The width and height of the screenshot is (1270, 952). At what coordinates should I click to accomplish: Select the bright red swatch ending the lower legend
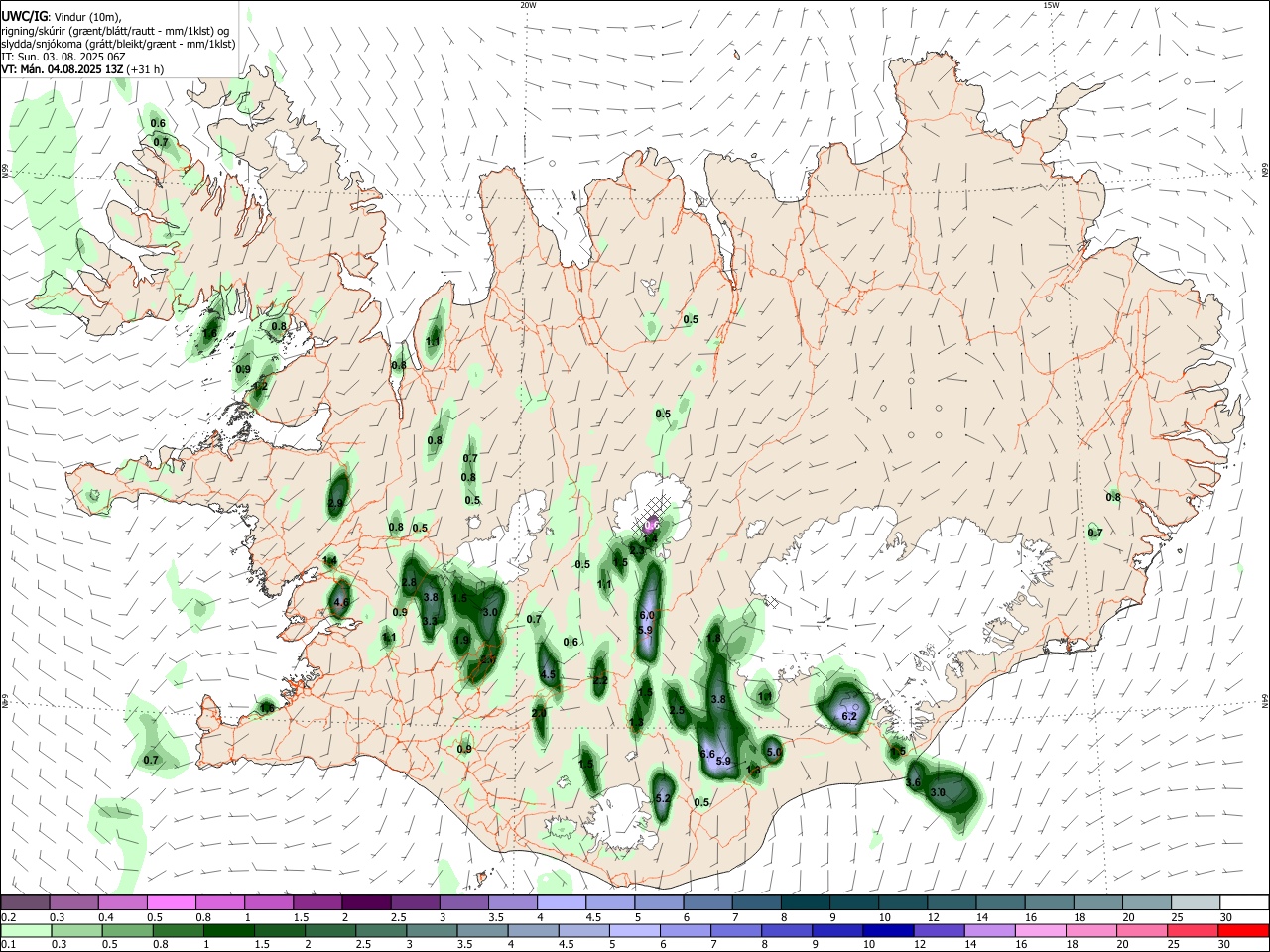pyautogui.click(x=1243, y=930)
